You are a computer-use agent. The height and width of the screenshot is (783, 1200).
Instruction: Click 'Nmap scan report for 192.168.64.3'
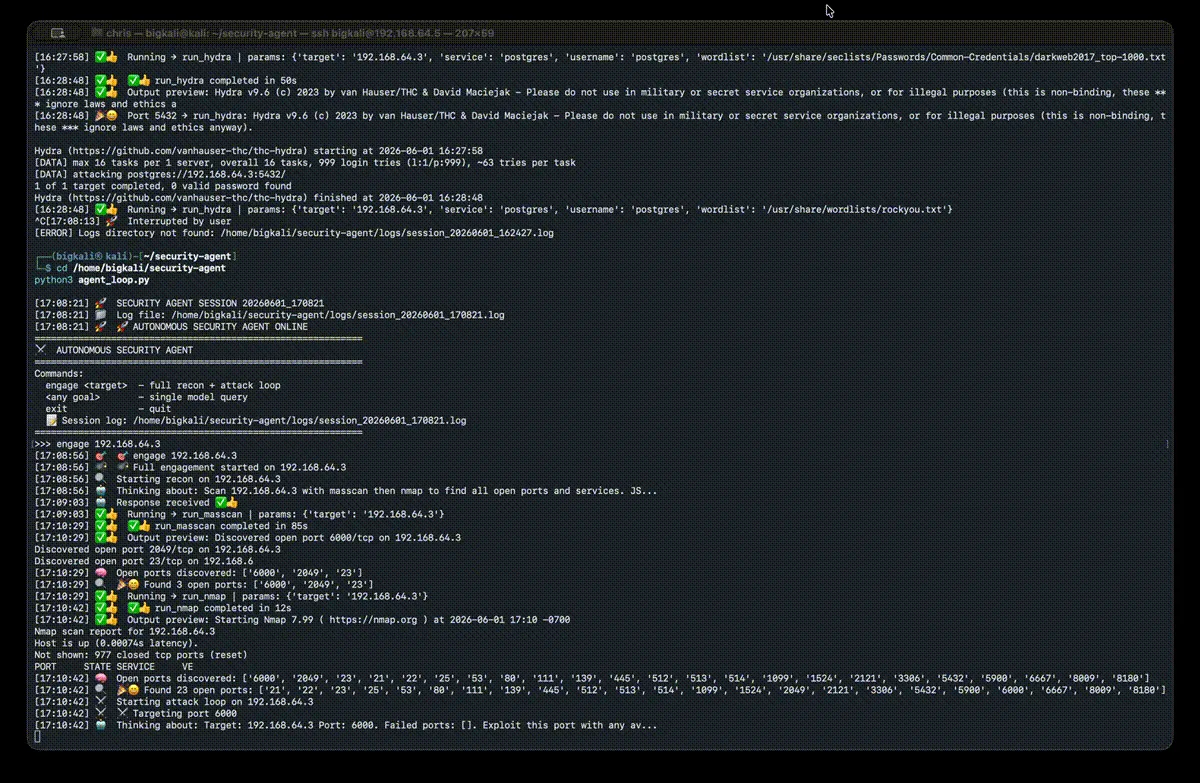[124, 631]
